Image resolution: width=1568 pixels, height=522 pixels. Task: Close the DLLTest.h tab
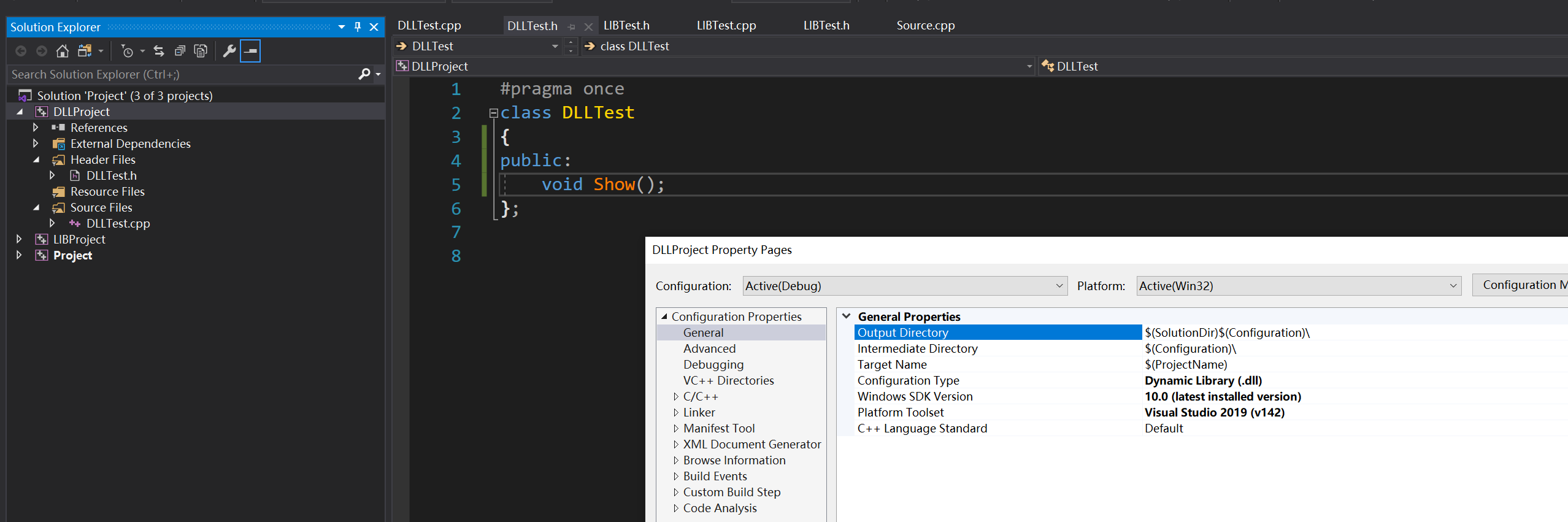[x=588, y=26]
